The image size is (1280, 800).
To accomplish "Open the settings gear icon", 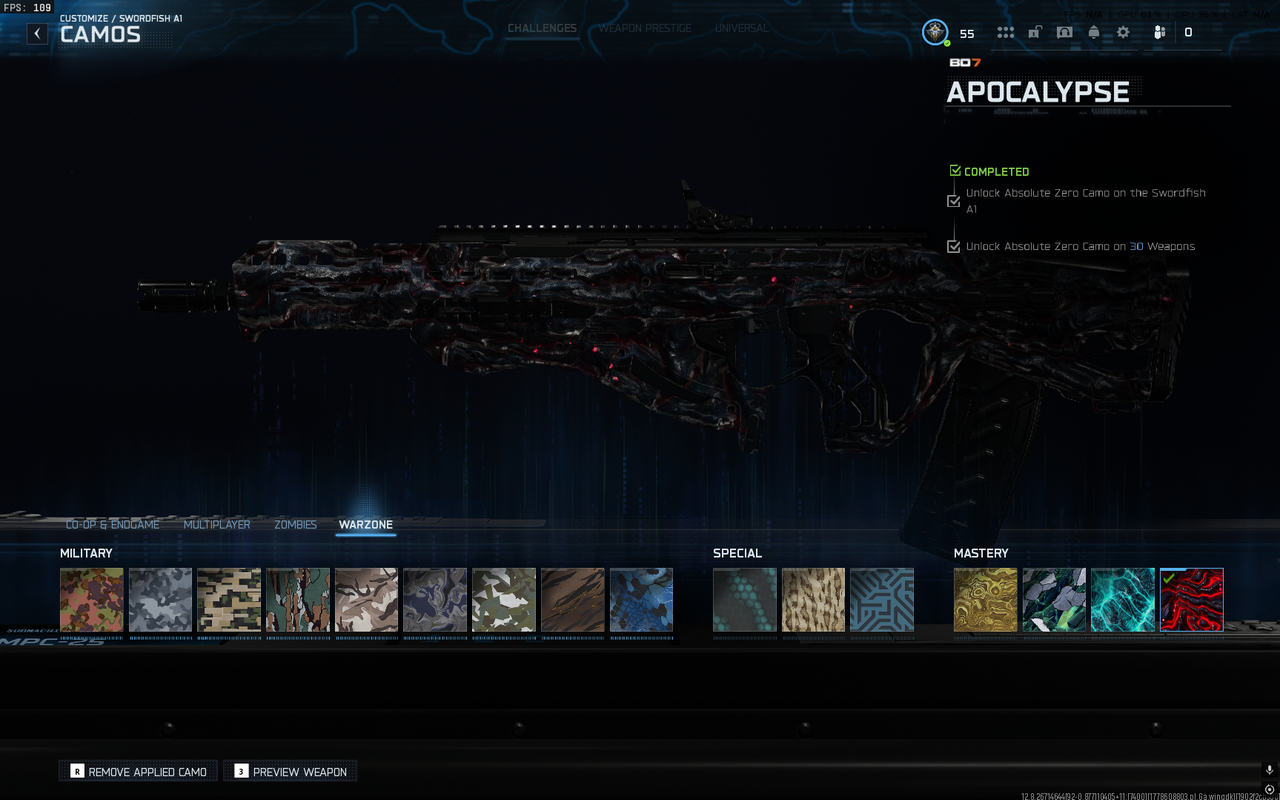I will tap(1123, 32).
